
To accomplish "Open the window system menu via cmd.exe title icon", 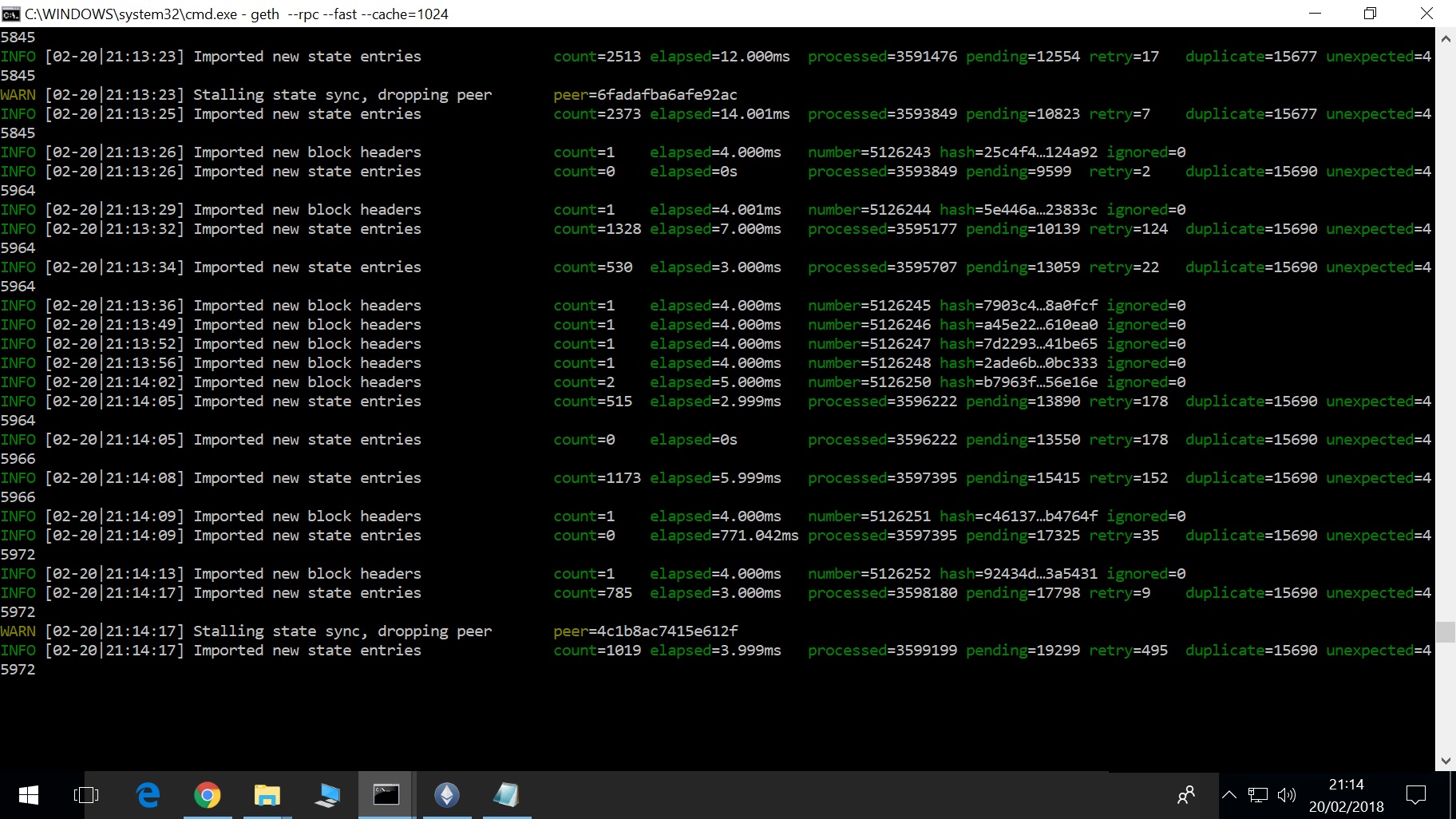I will coord(10,14).
